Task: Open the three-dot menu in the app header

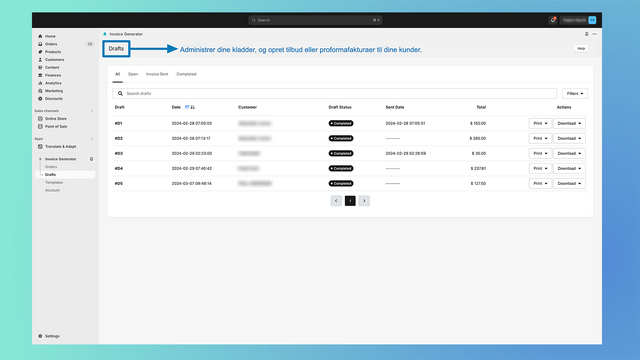Action: click(x=595, y=34)
